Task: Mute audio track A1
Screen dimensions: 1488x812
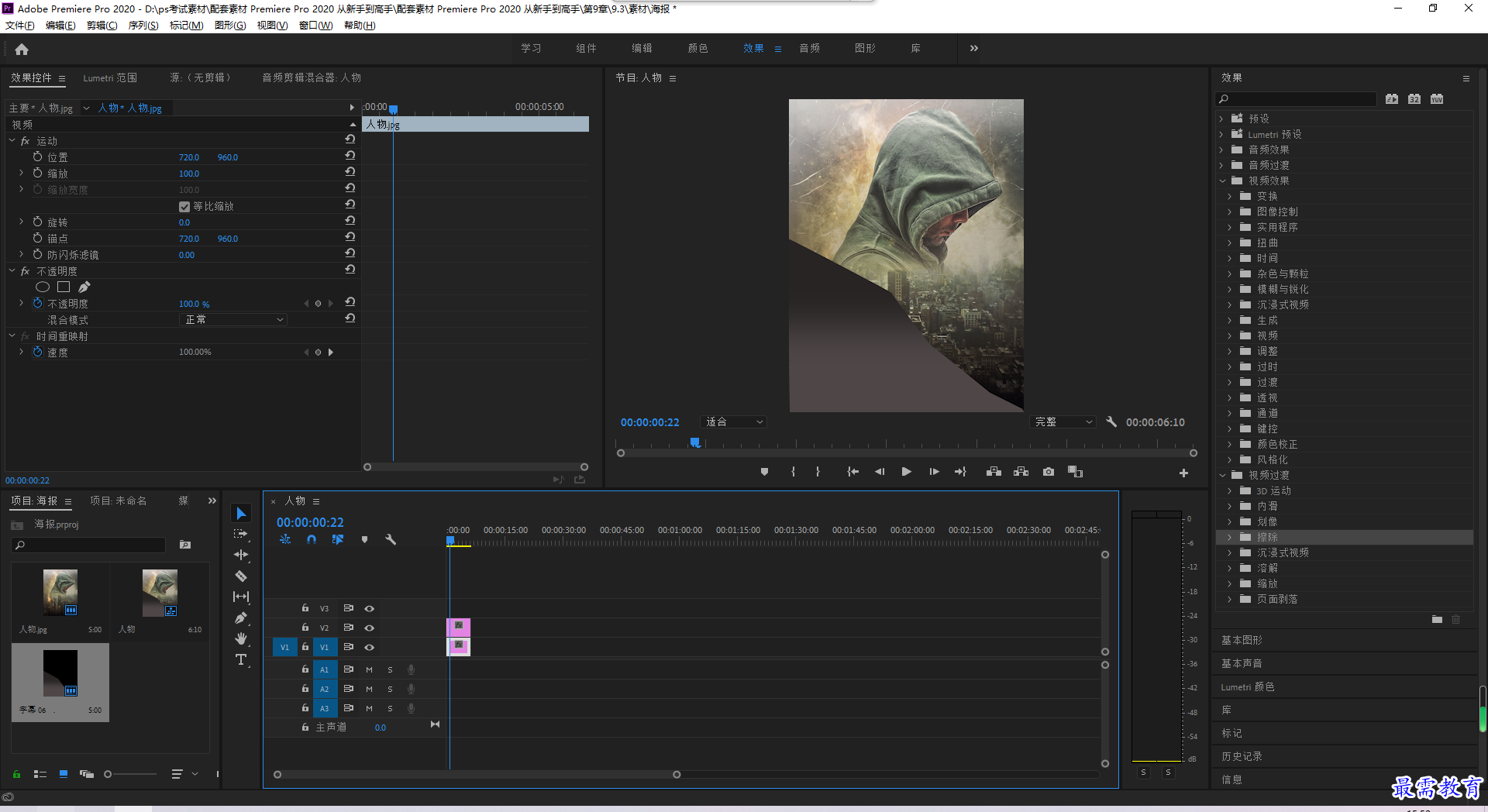Action: coord(370,669)
